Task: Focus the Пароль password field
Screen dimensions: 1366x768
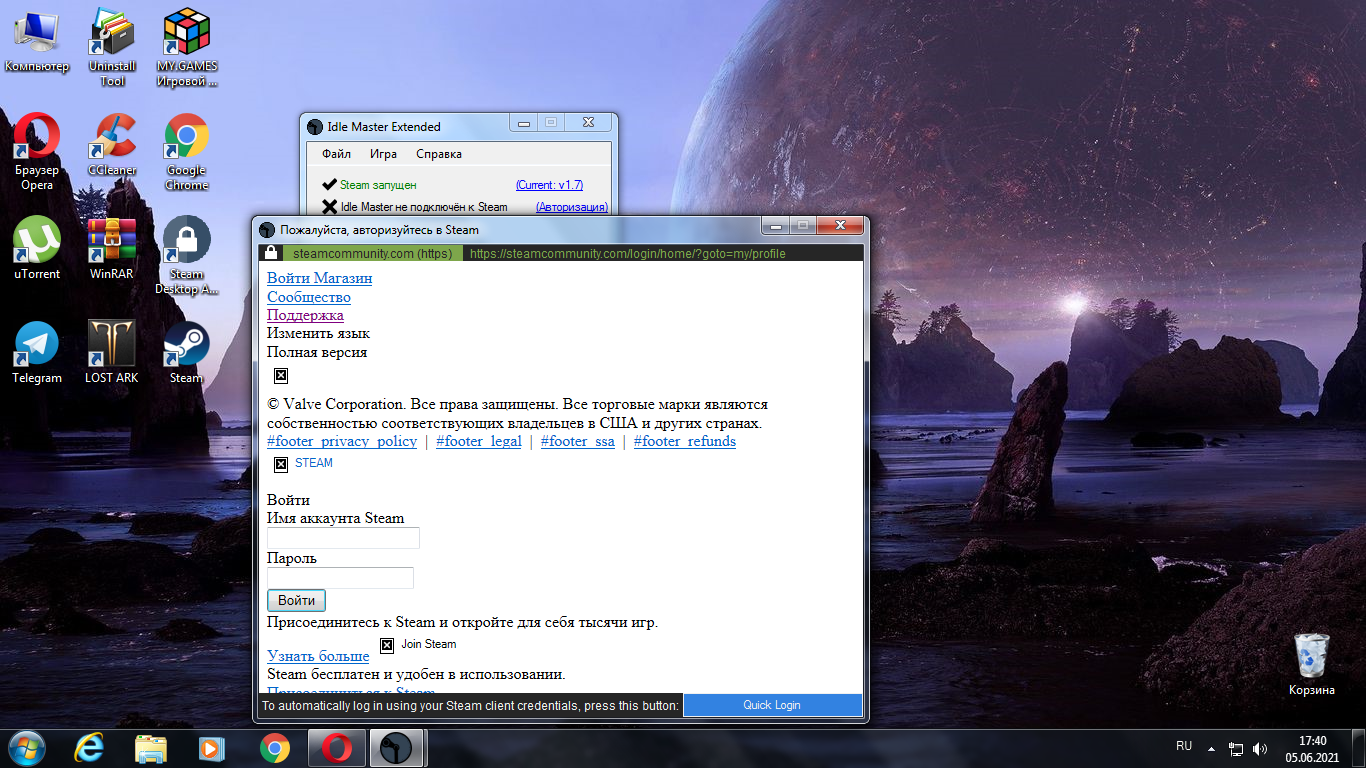Action: pos(340,578)
